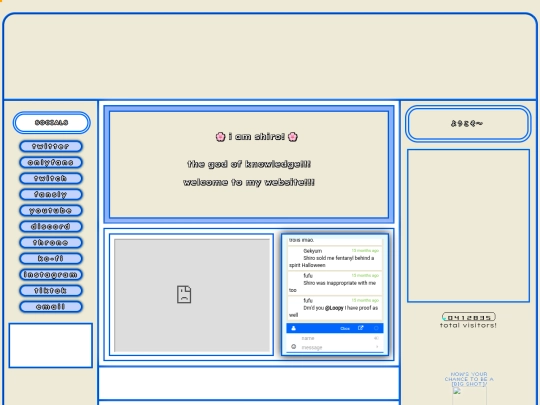Go to the youtube link
This screenshot has width=540, height=405.
[x=51, y=210]
